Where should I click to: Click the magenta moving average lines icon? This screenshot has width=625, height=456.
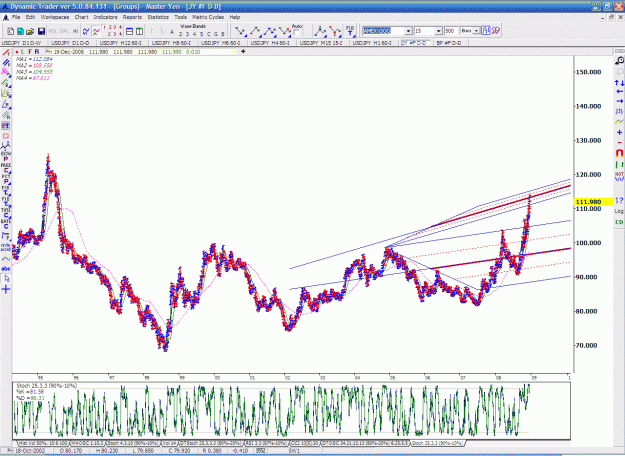pyautogui.click(x=96, y=31)
